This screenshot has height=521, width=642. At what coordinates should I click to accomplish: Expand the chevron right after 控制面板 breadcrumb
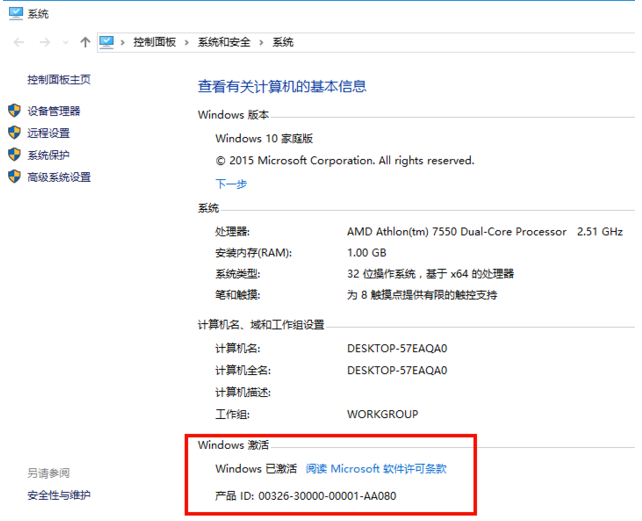pos(187,42)
